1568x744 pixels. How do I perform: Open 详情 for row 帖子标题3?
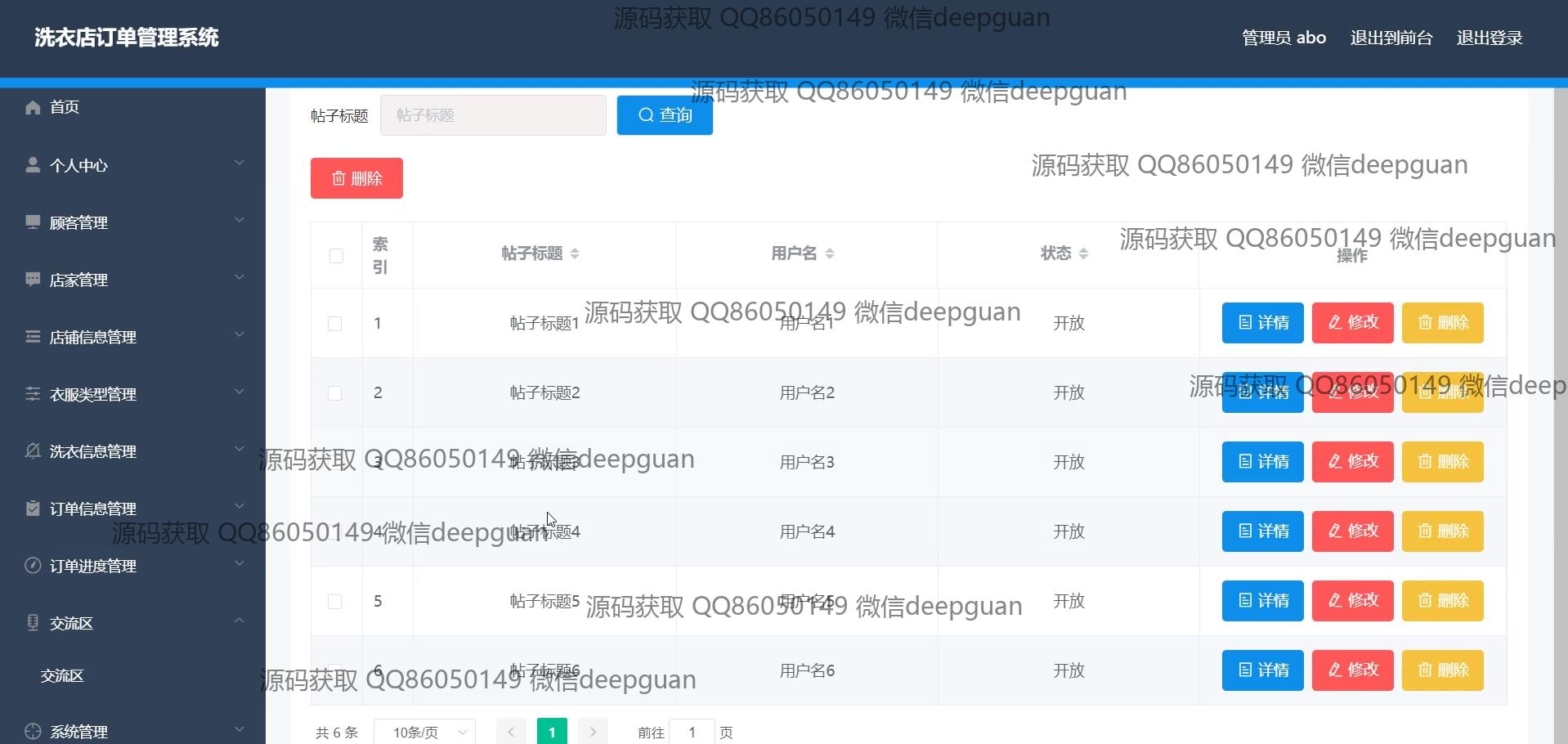(1263, 462)
